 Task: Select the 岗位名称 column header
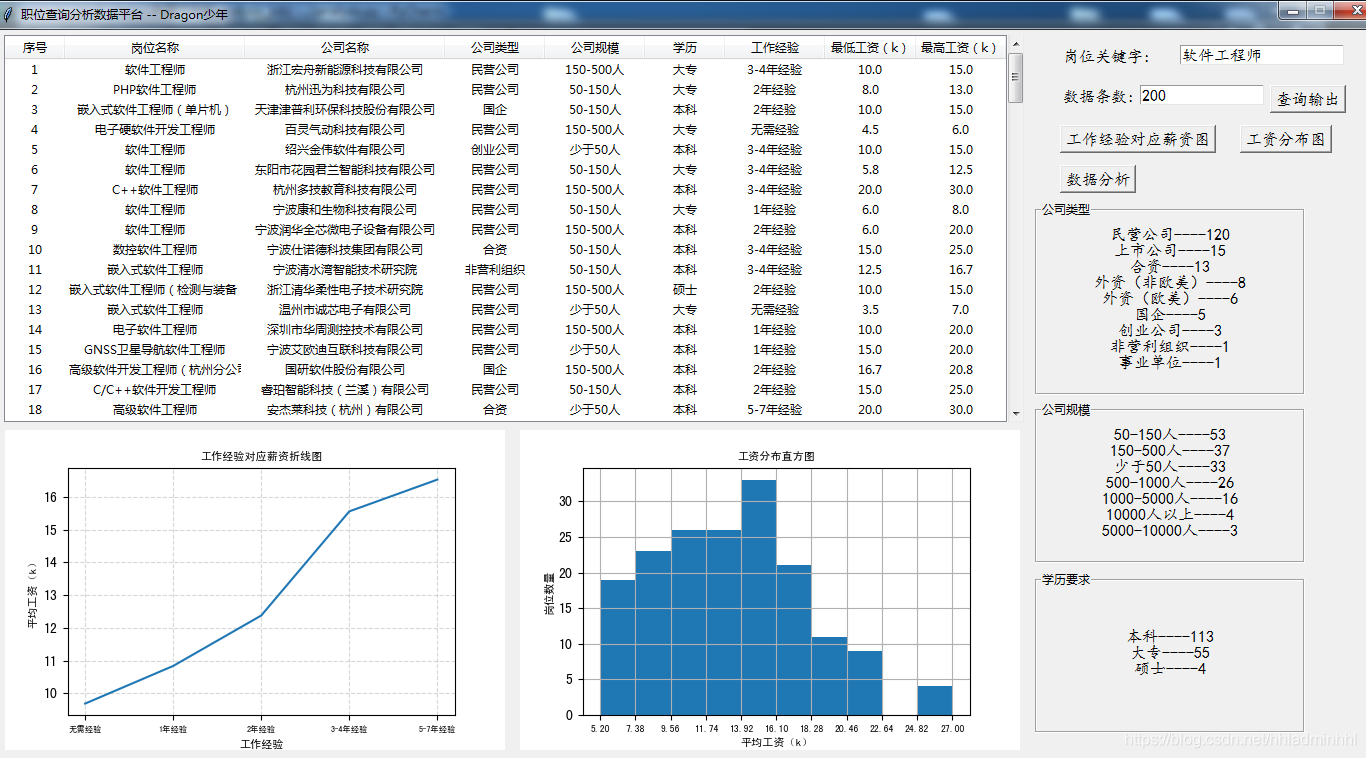click(x=155, y=48)
